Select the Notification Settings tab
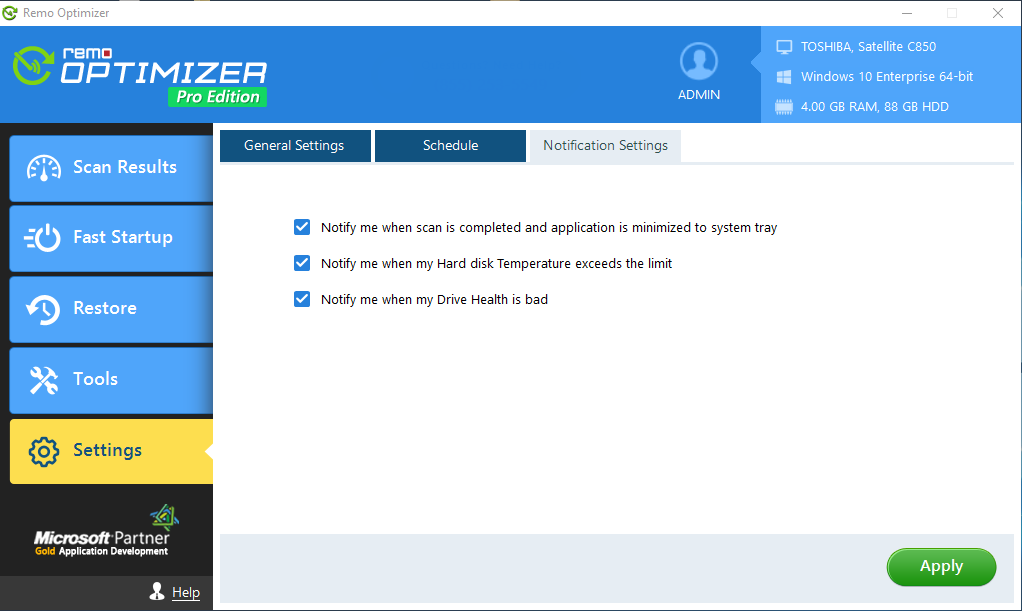The height and width of the screenshot is (611, 1022). 605,145
